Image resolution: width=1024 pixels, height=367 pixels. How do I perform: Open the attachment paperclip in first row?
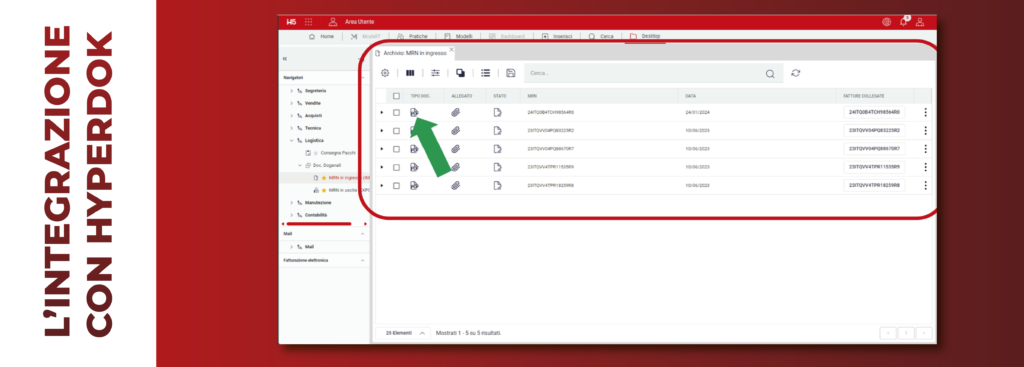(x=456, y=112)
